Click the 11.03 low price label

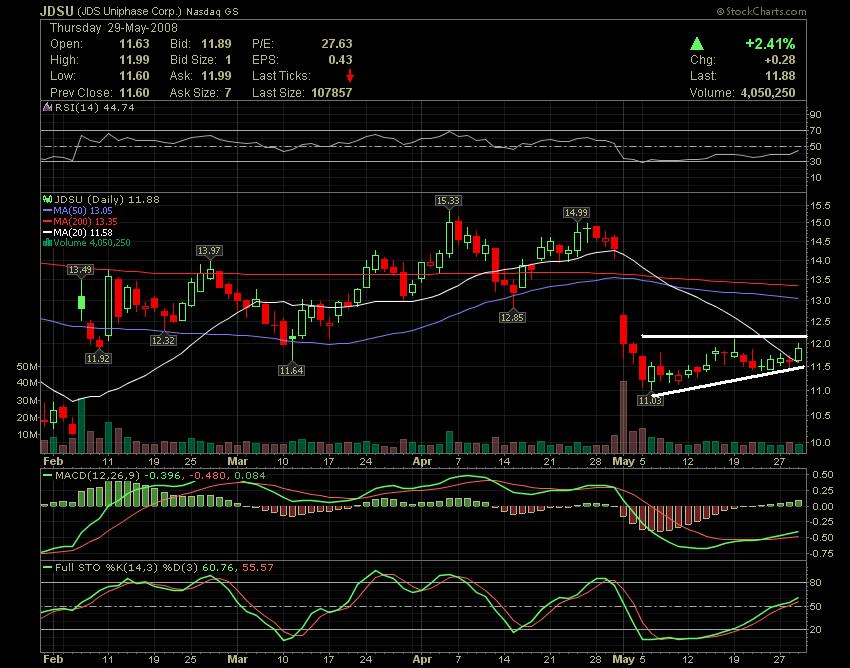[650, 401]
